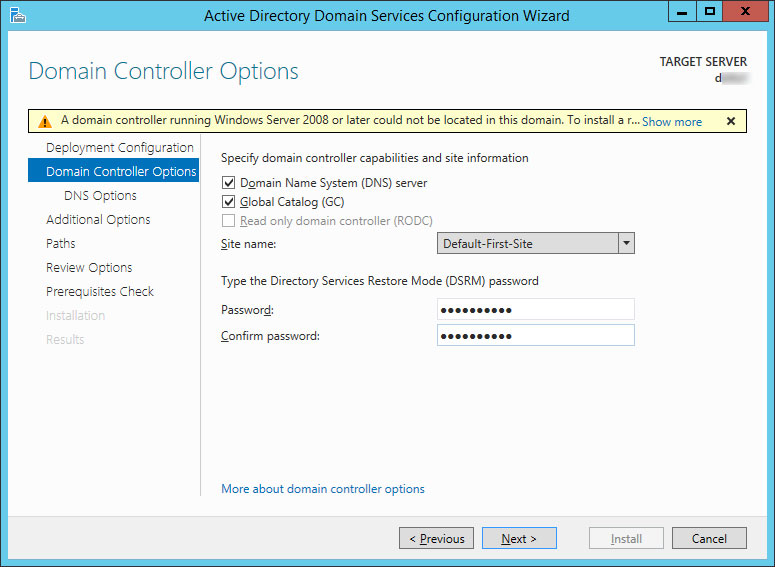The height and width of the screenshot is (567, 775).
Task: Expand warning with Show more link
Action: click(x=672, y=122)
